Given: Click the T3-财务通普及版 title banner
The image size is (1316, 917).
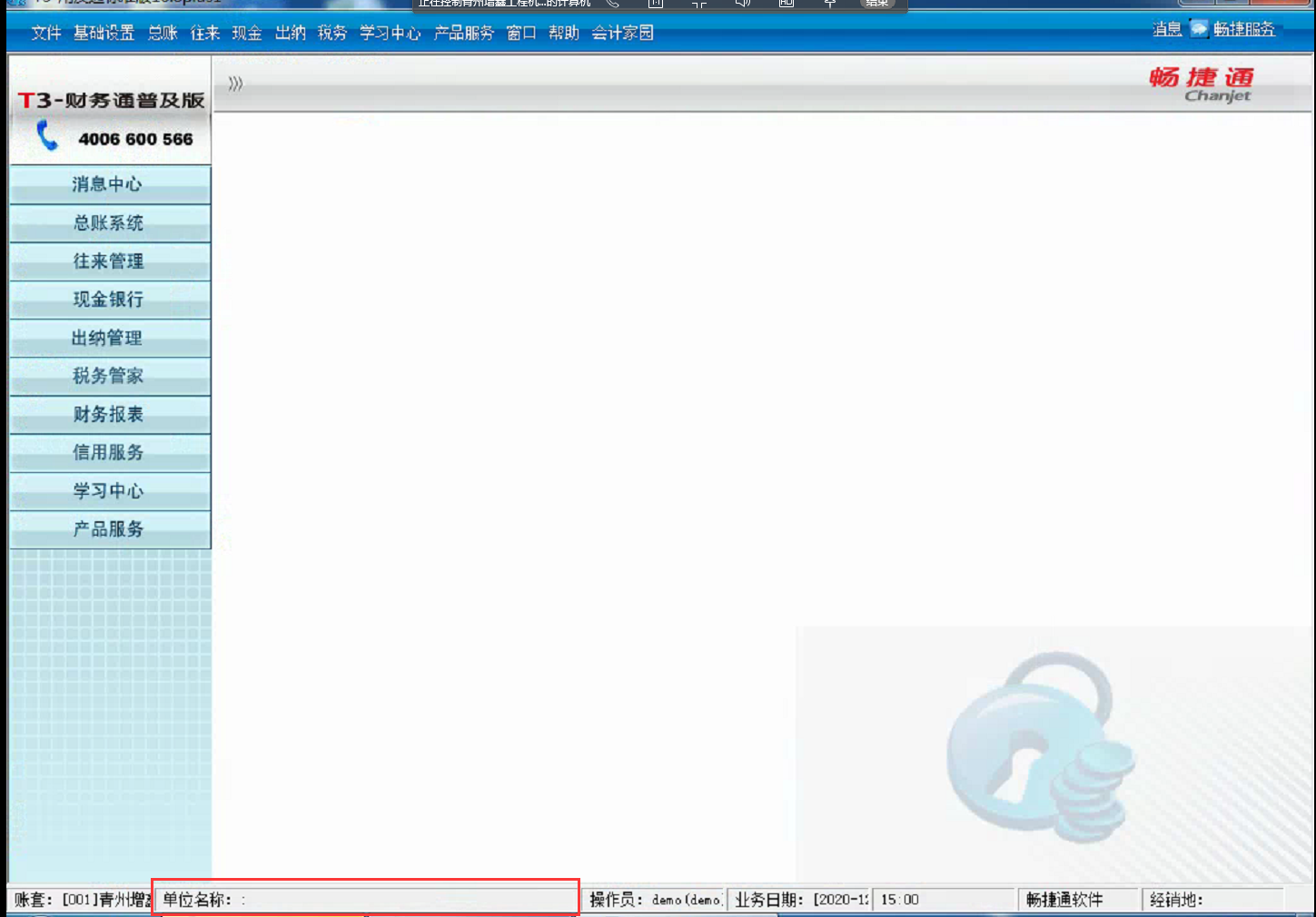Looking at the screenshot, I should point(111,100).
